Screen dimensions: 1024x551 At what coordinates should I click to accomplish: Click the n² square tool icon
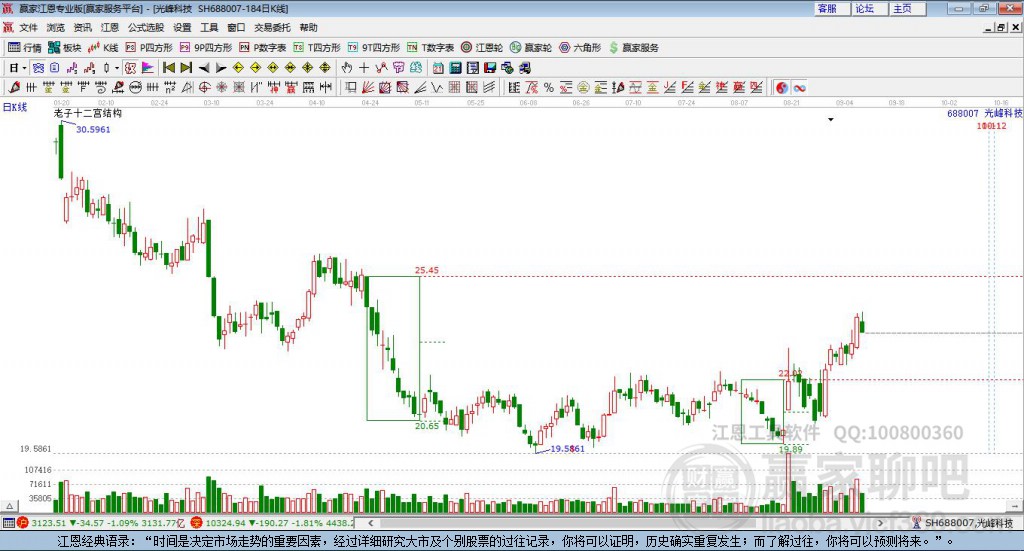pyautogui.click(x=170, y=87)
